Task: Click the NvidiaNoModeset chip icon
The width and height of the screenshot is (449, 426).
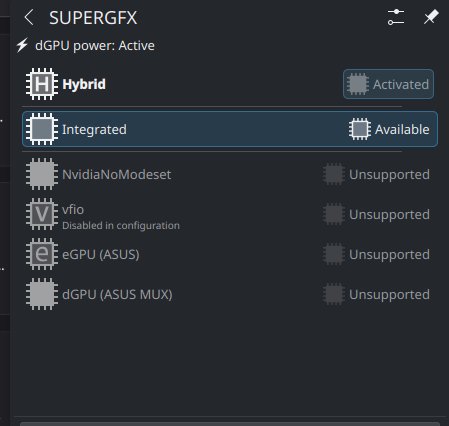Action: 42,174
